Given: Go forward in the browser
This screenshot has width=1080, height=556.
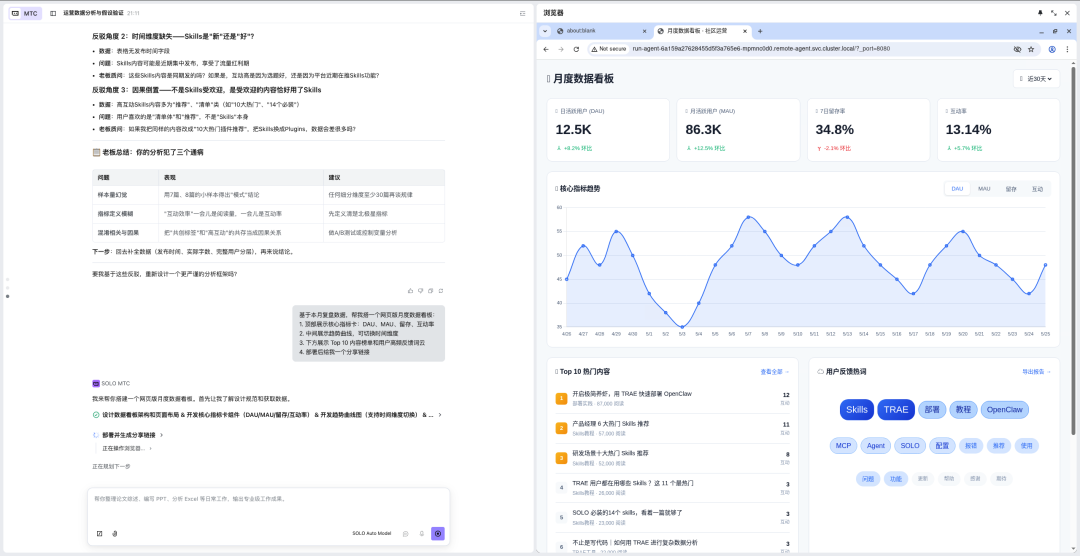Looking at the screenshot, I should 561,50.
